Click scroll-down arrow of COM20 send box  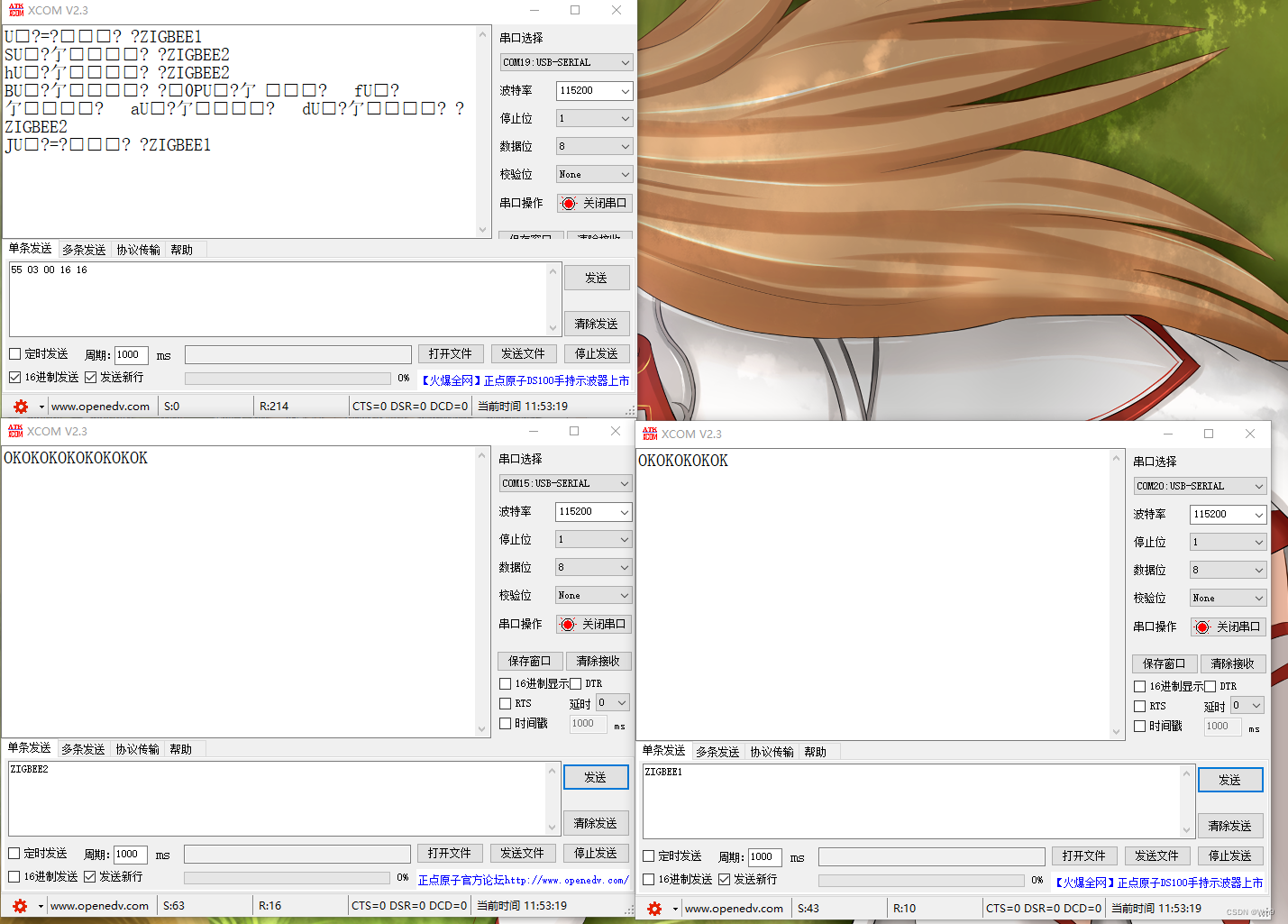pyautogui.click(x=1186, y=830)
